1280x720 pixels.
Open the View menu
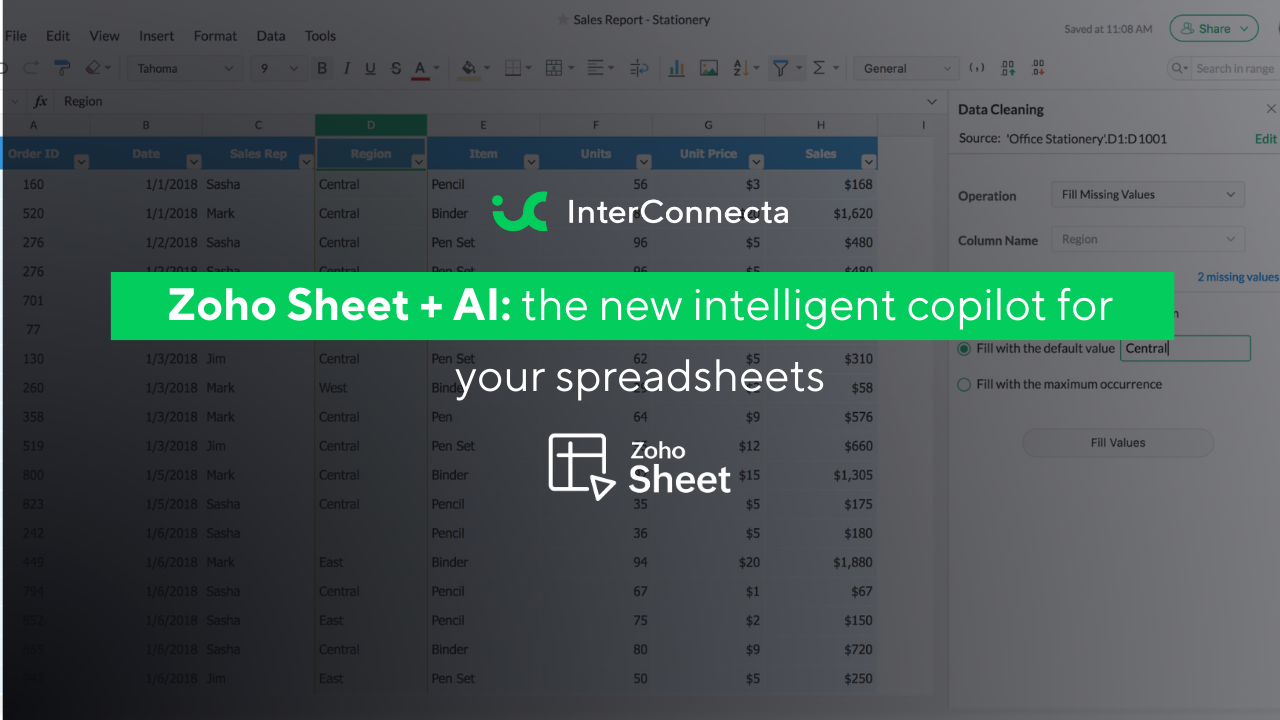pos(104,36)
